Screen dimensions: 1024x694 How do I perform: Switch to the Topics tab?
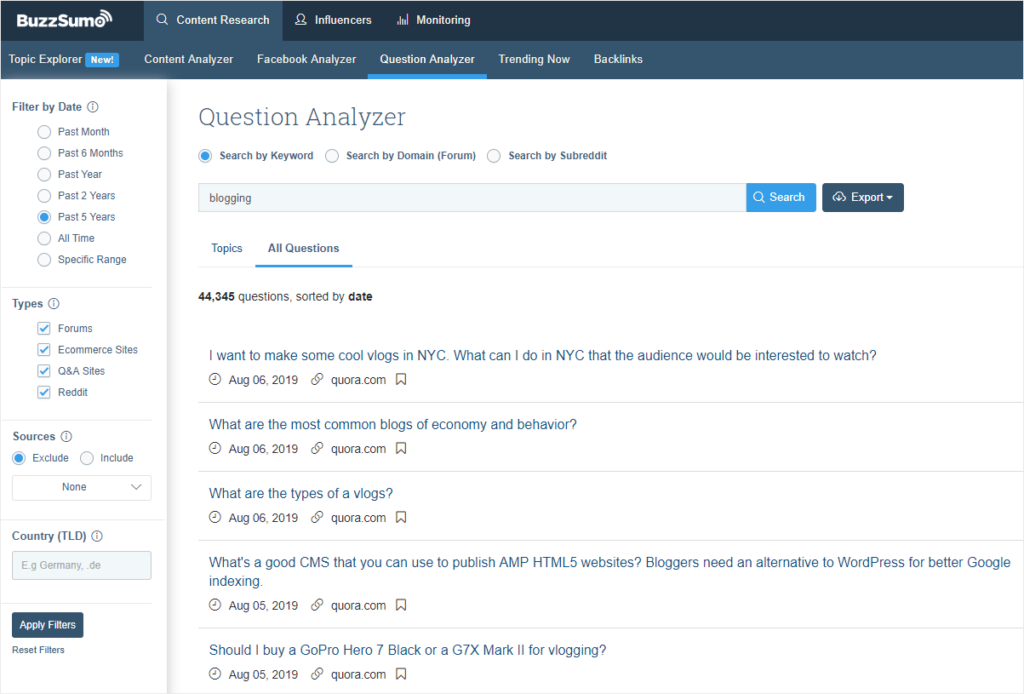(227, 248)
